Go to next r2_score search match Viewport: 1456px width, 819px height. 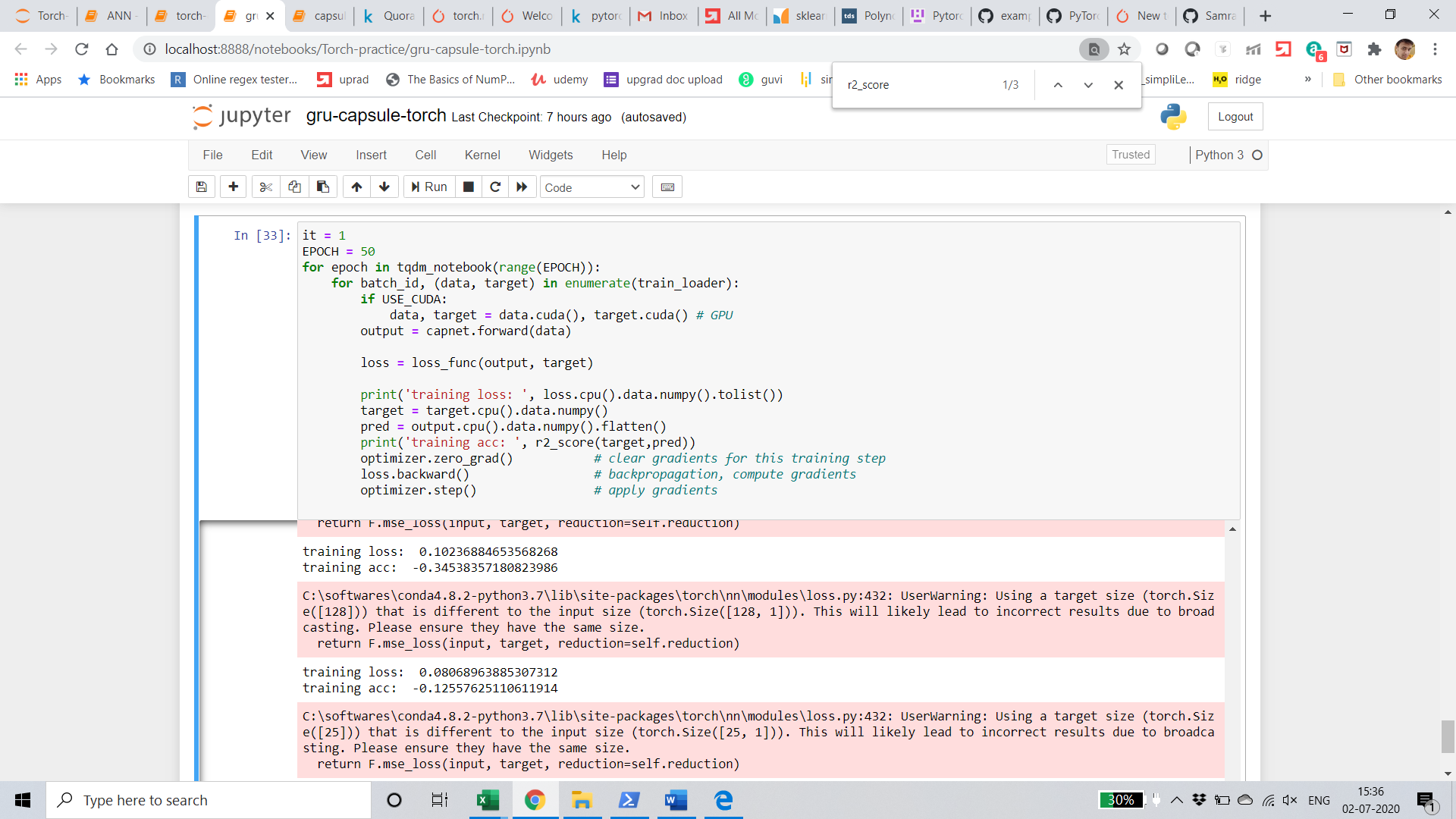click(x=1088, y=85)
